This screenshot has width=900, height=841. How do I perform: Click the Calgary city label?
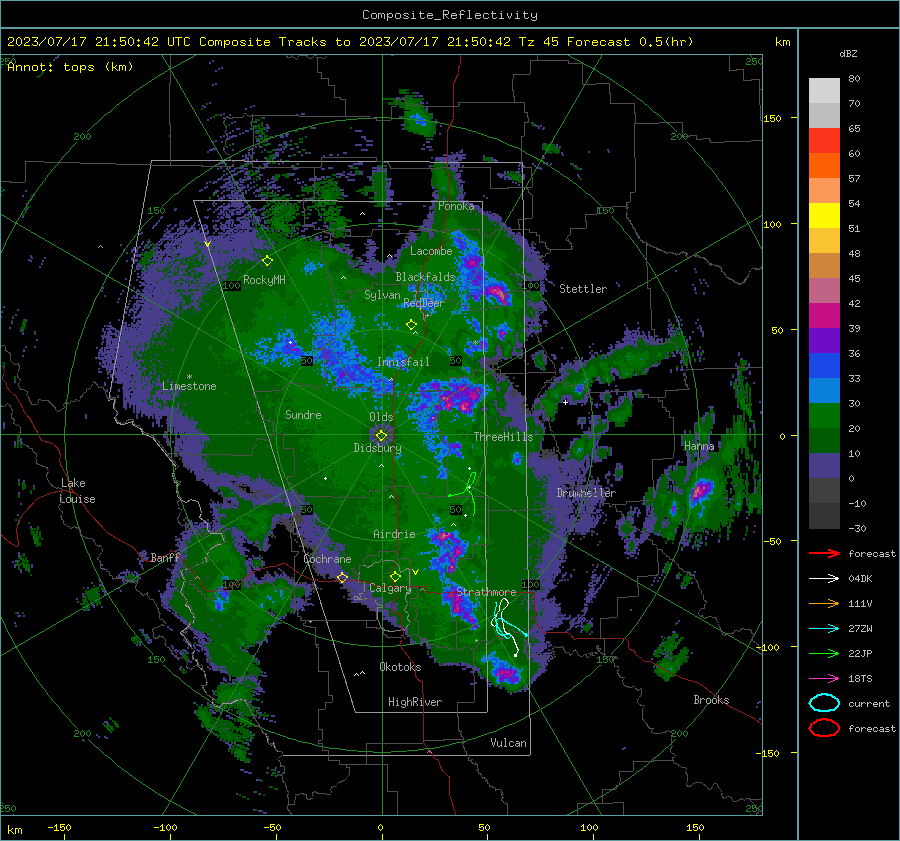coord(390,588)
